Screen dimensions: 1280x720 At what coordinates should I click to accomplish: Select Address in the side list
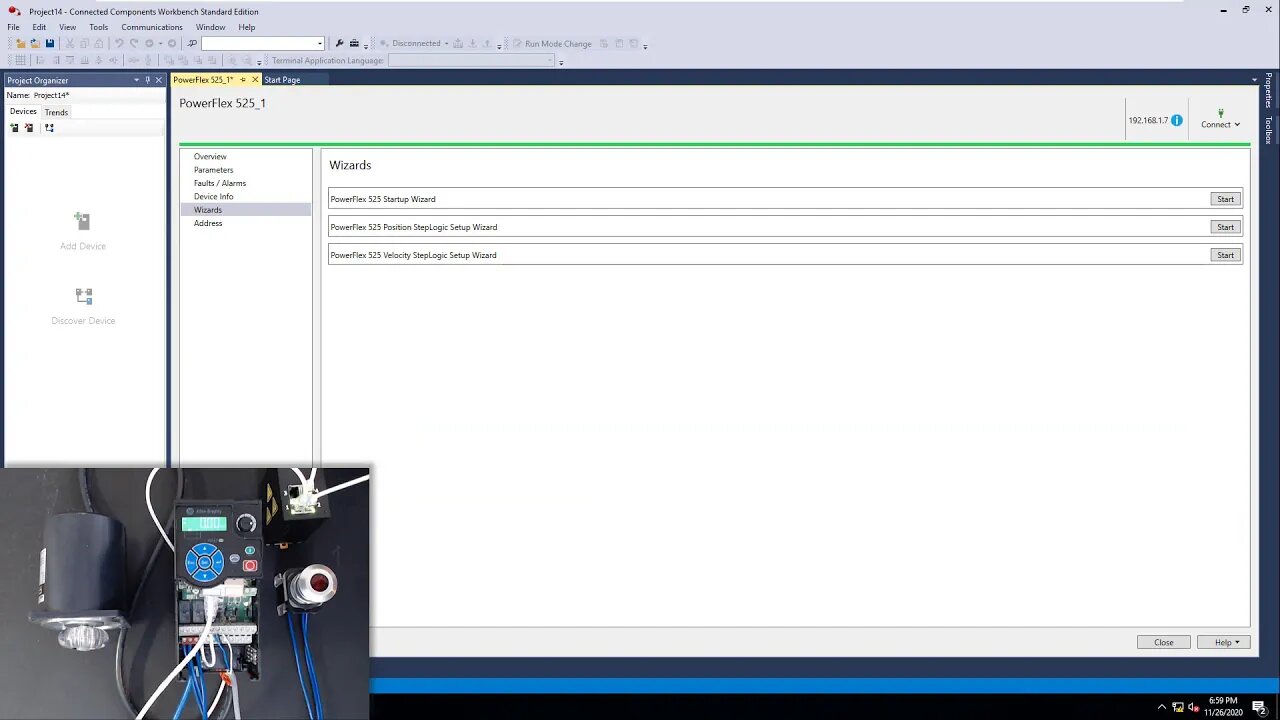pos(208,223)
